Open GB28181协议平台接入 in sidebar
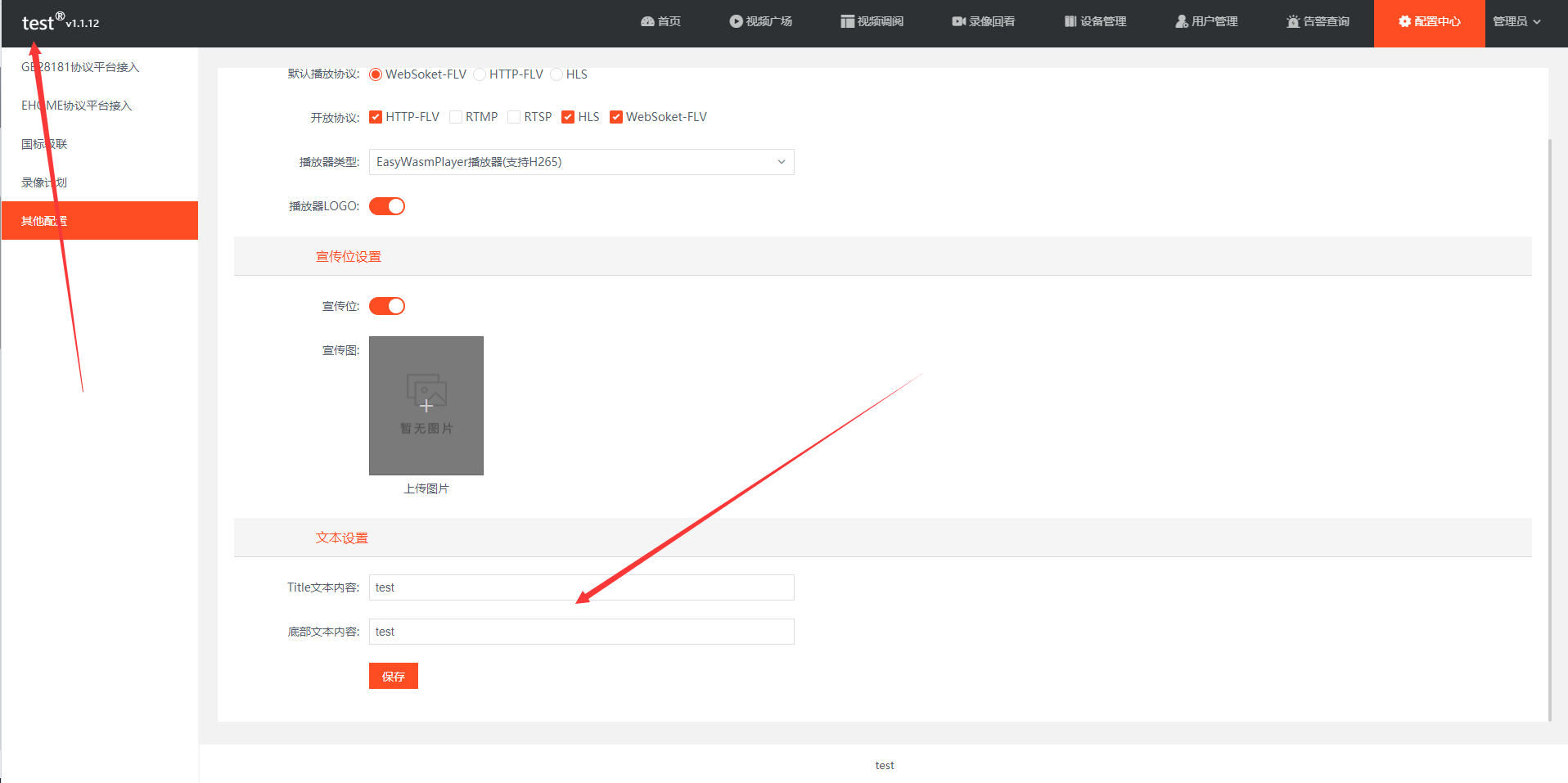The image size is (1568, 783). (80, 67)
